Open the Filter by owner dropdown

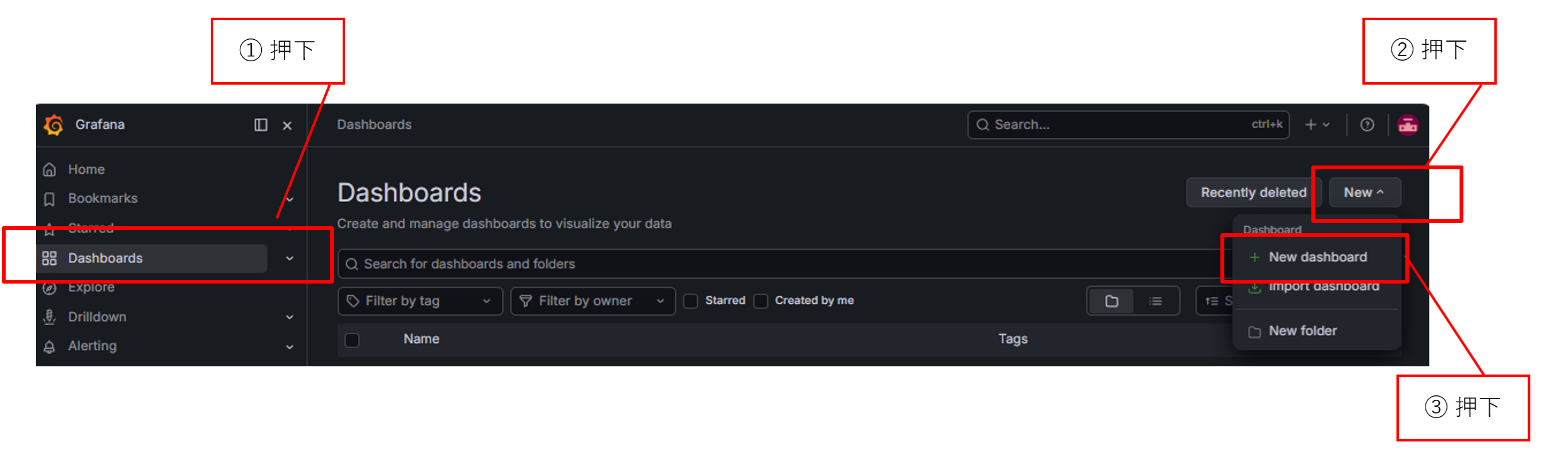coord(592,301)
